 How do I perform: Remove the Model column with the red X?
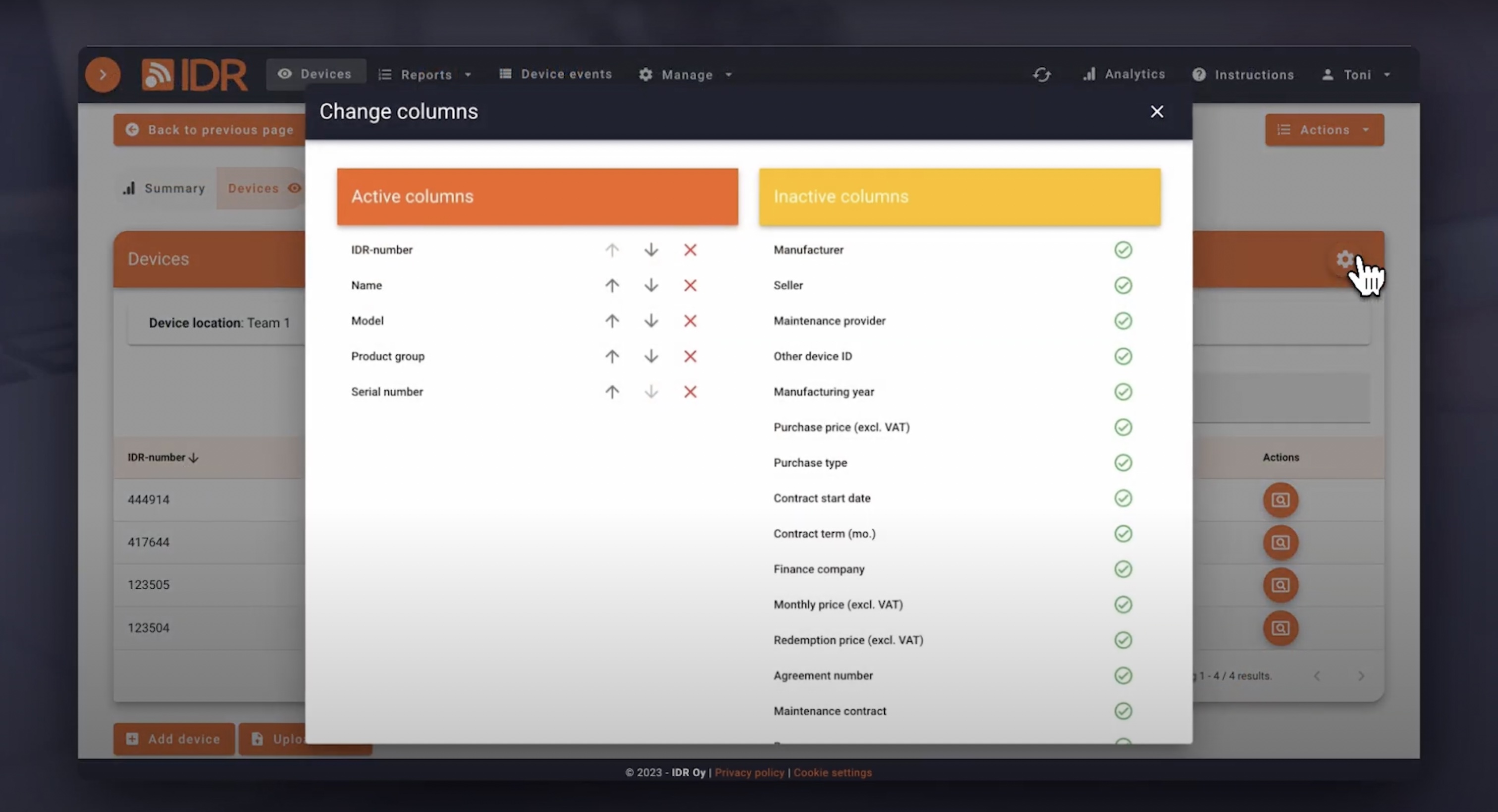click(690, 321)
